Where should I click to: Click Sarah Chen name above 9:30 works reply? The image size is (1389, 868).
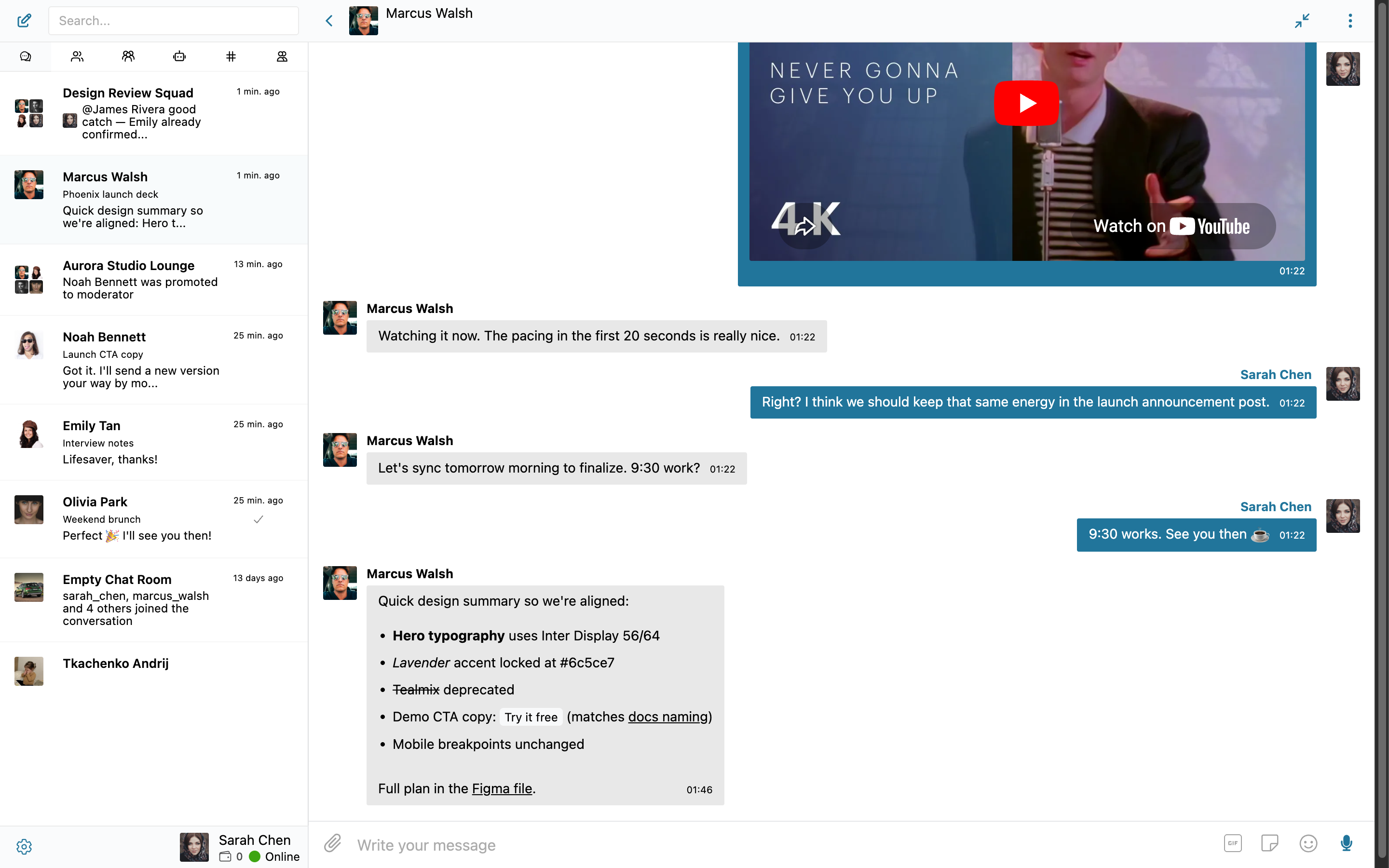[x=1275, y=506]
